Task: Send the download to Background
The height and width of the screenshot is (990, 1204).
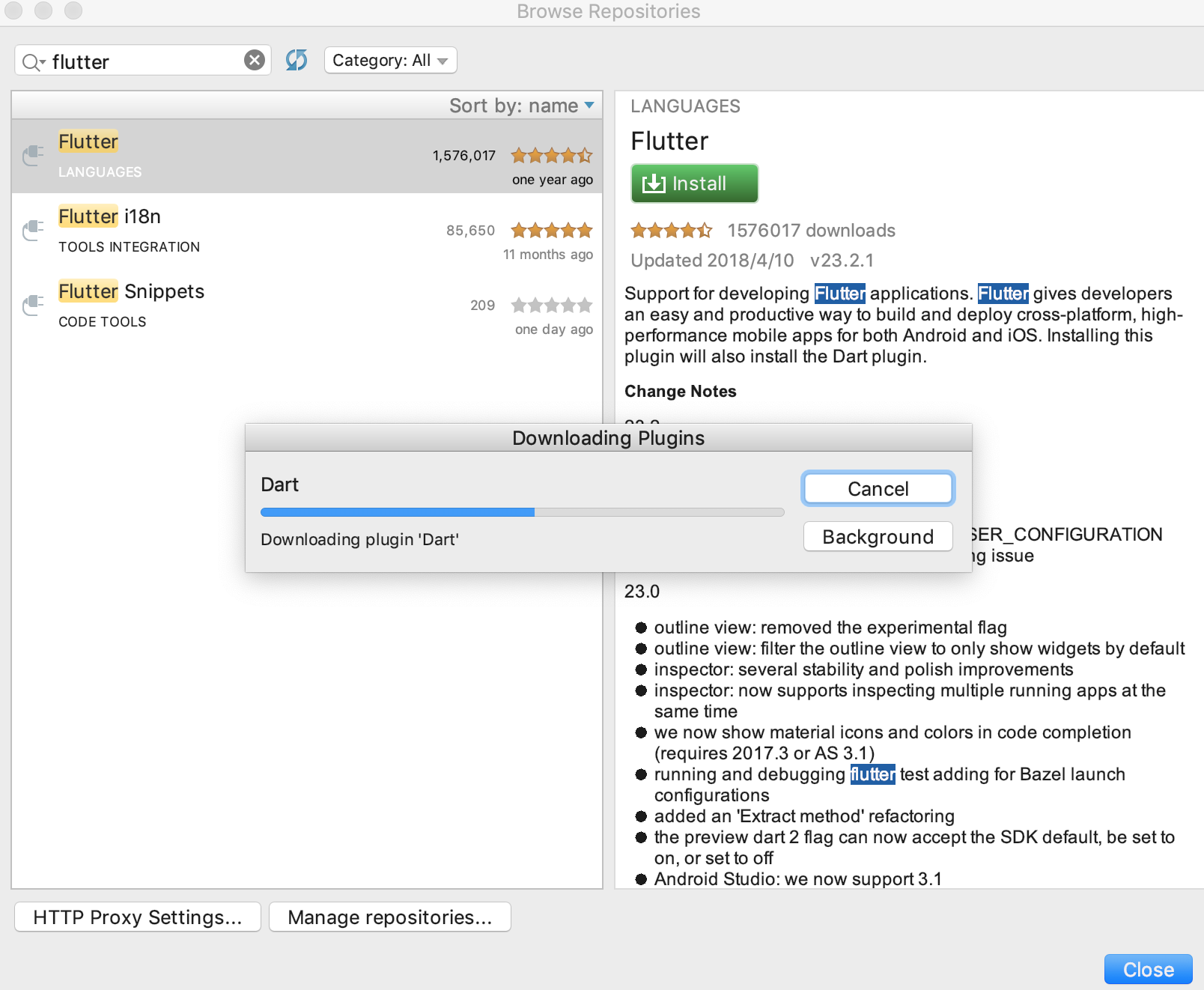Action: click(x=878, y=537)
